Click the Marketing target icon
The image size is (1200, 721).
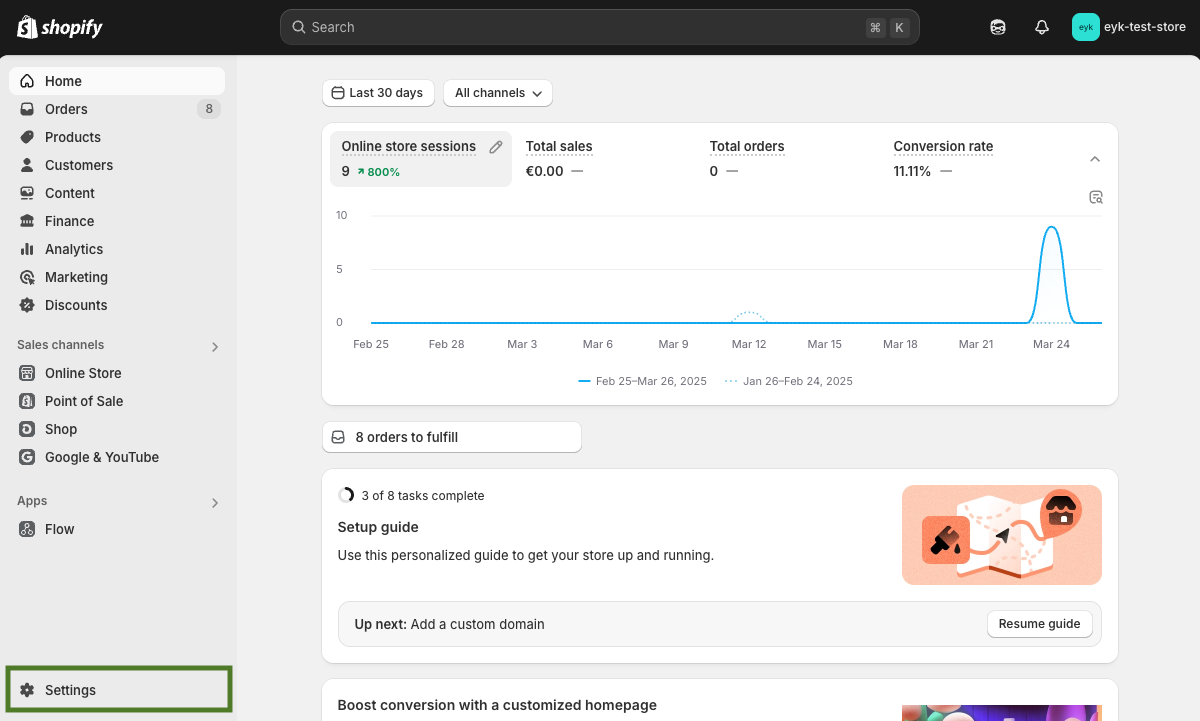27,277
